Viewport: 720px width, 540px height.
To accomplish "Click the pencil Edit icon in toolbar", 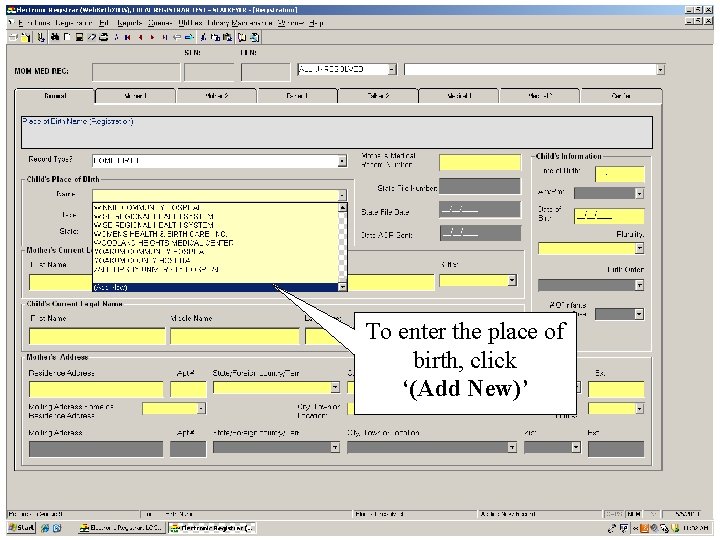I will [x=92, y=37].
